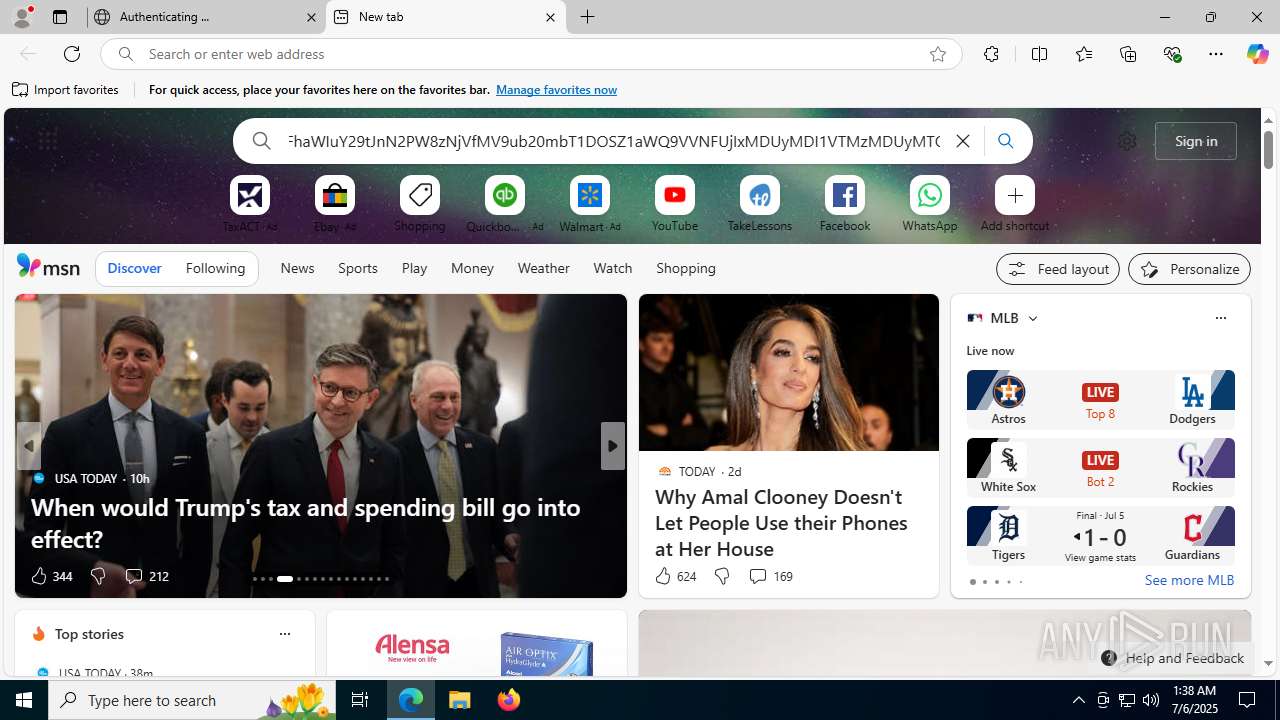Viewport: 1280px width, 720px height.
Task: Open MLB card more options menu
Action: click(x=1220, y=318)
